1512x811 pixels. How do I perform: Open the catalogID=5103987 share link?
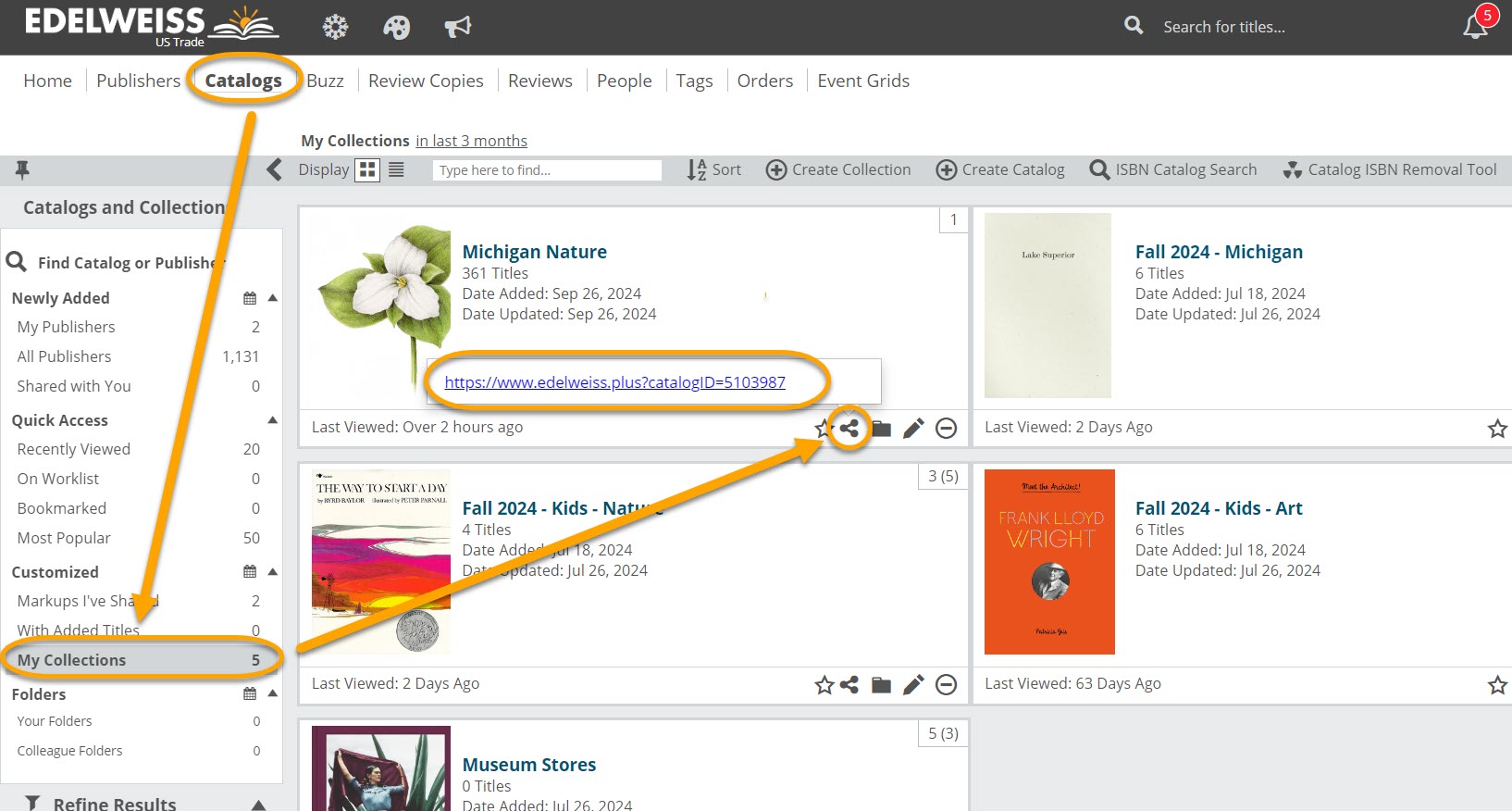[614, 382]
